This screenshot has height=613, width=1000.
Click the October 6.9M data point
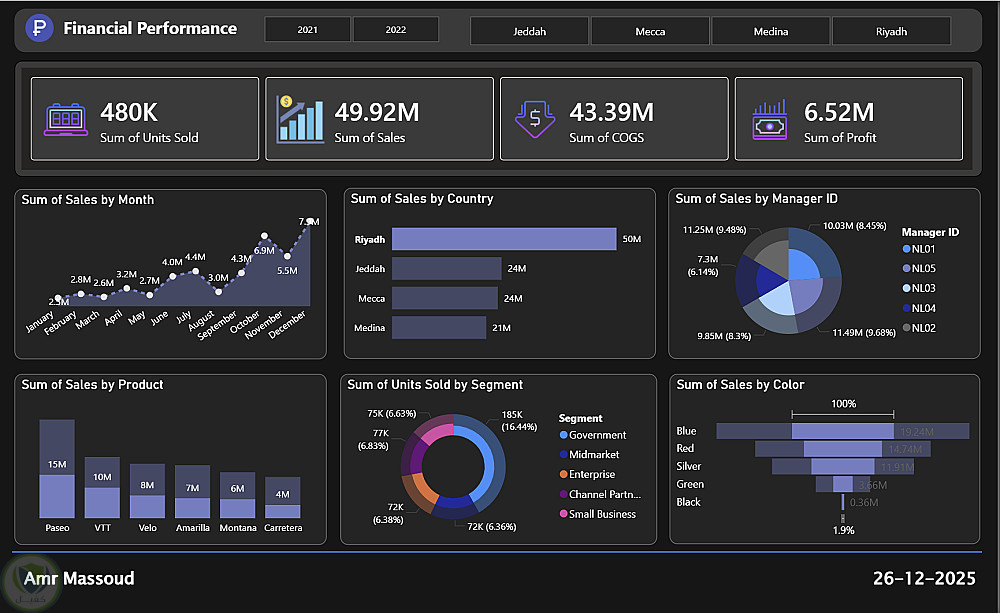tap(264, 236)
